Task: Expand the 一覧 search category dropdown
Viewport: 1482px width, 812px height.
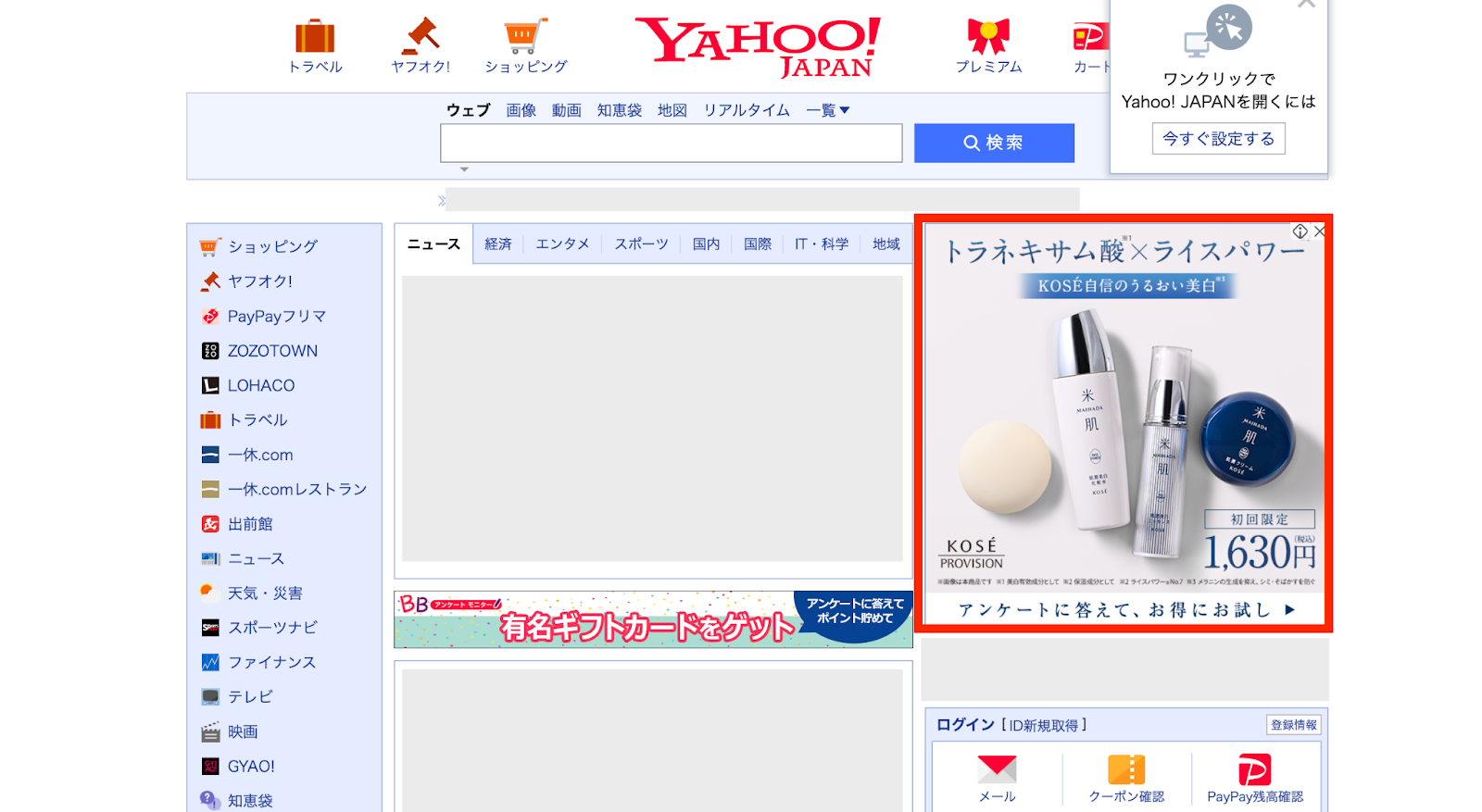Action: 827,110
